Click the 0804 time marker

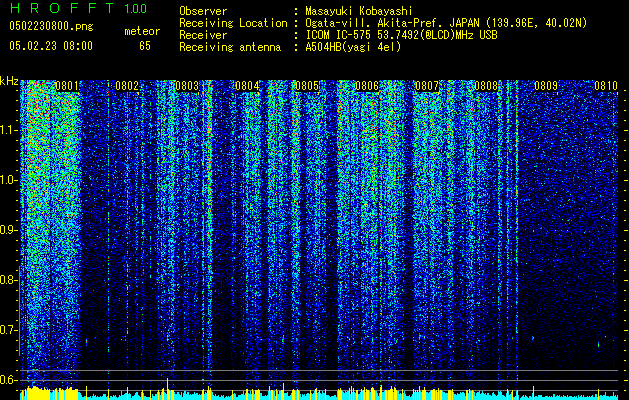(x=247, y=86)
